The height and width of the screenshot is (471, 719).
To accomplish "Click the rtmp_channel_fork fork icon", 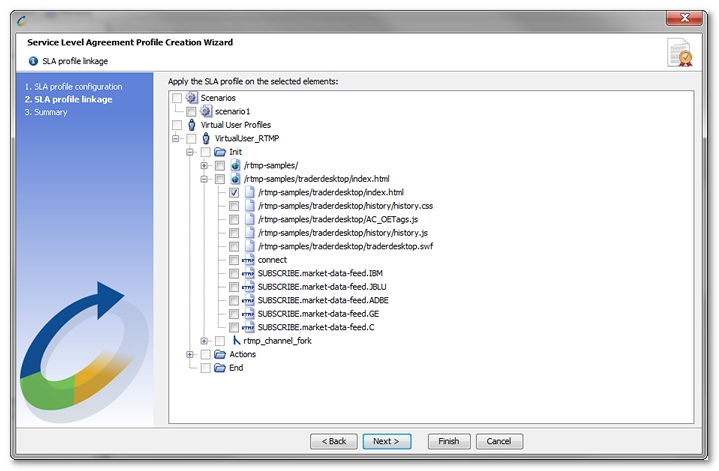I will click(235, 341).
